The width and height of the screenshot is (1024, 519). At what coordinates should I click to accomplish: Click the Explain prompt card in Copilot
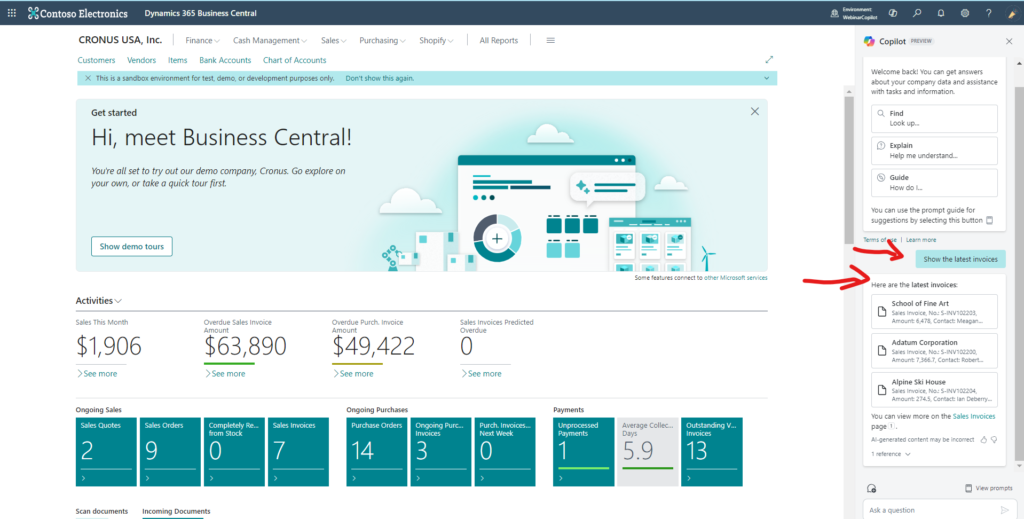tap(934, 151)
